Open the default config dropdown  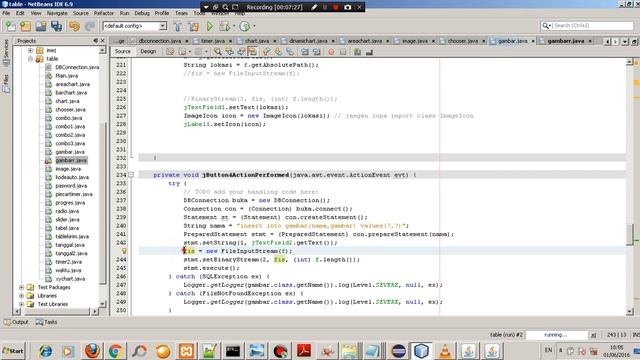[162, 26]
